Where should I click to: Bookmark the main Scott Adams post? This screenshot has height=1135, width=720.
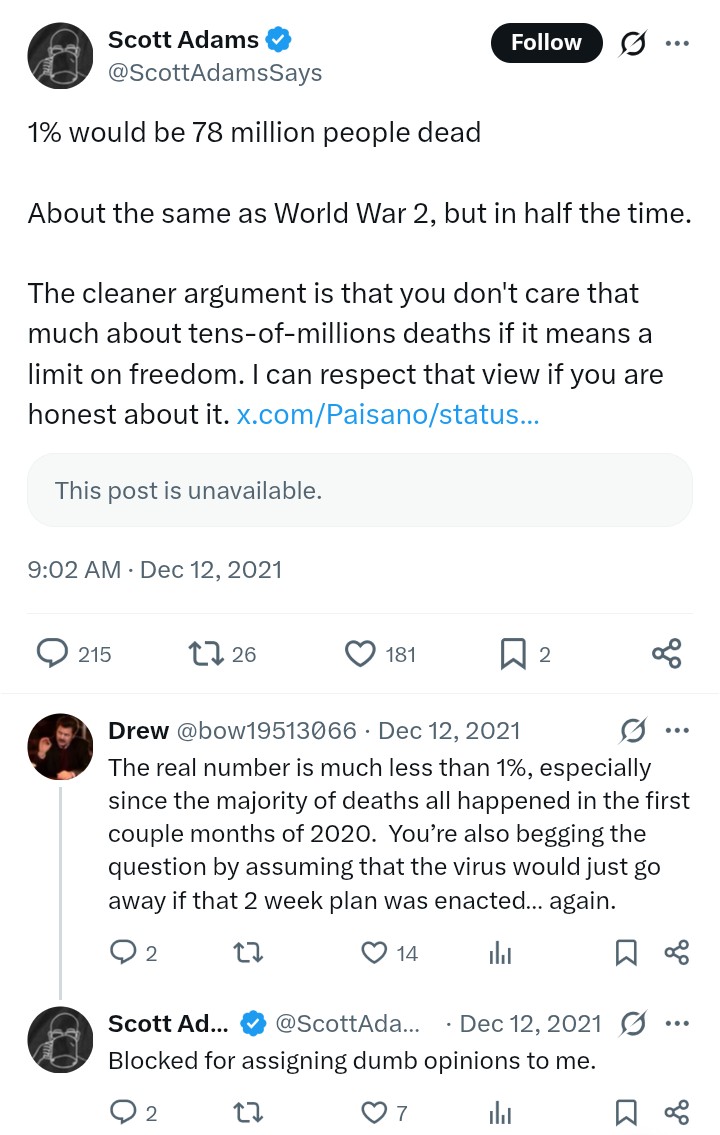[x=512, y=654]
